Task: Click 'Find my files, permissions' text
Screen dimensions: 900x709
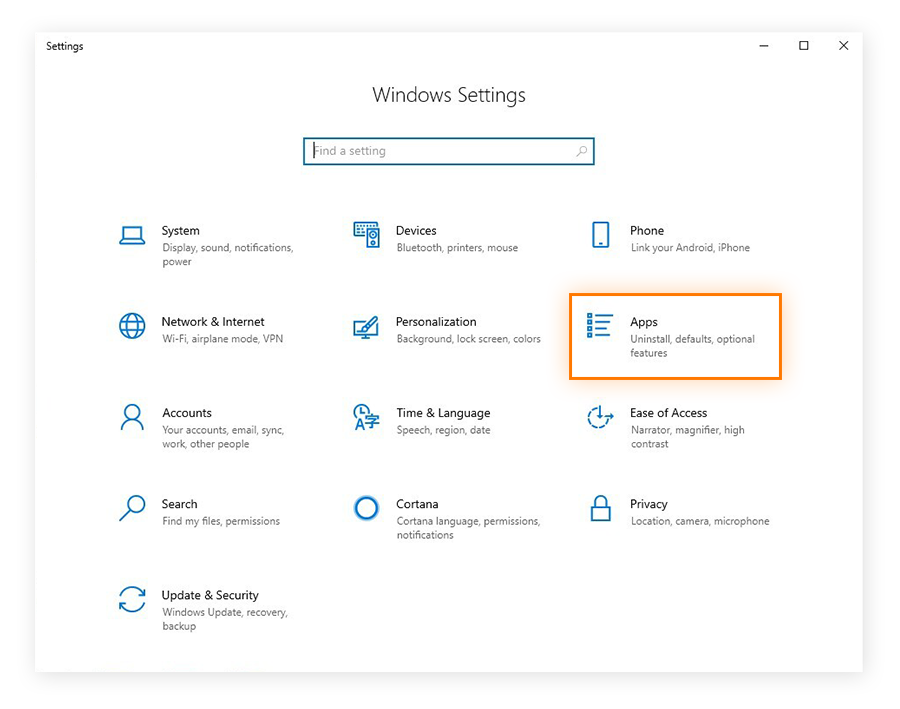Action: pyautogui.click(x=221, y=521)
